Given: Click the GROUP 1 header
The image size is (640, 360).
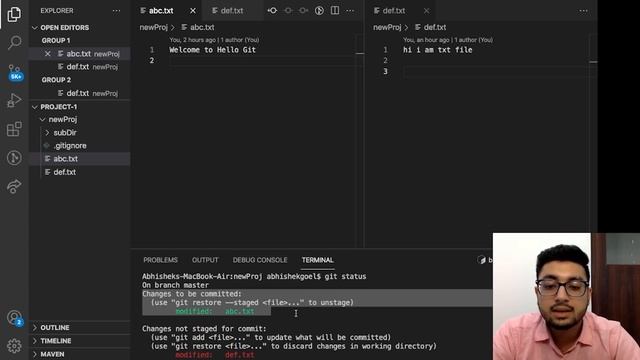Looking at the screenshot, I should point(56,41).
